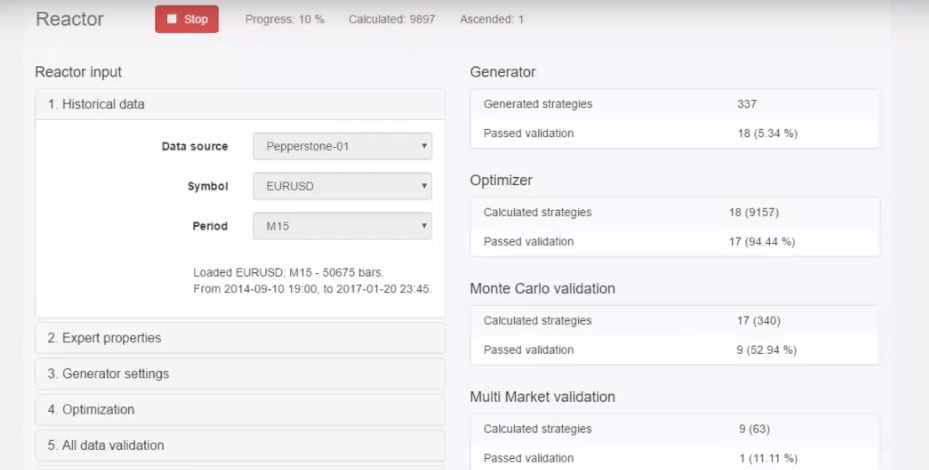Click the Monte Carlo validation heading
Image resolution: width=929 pixels, height=470 pixels.
pyautogui.click(x=542, y=289)
